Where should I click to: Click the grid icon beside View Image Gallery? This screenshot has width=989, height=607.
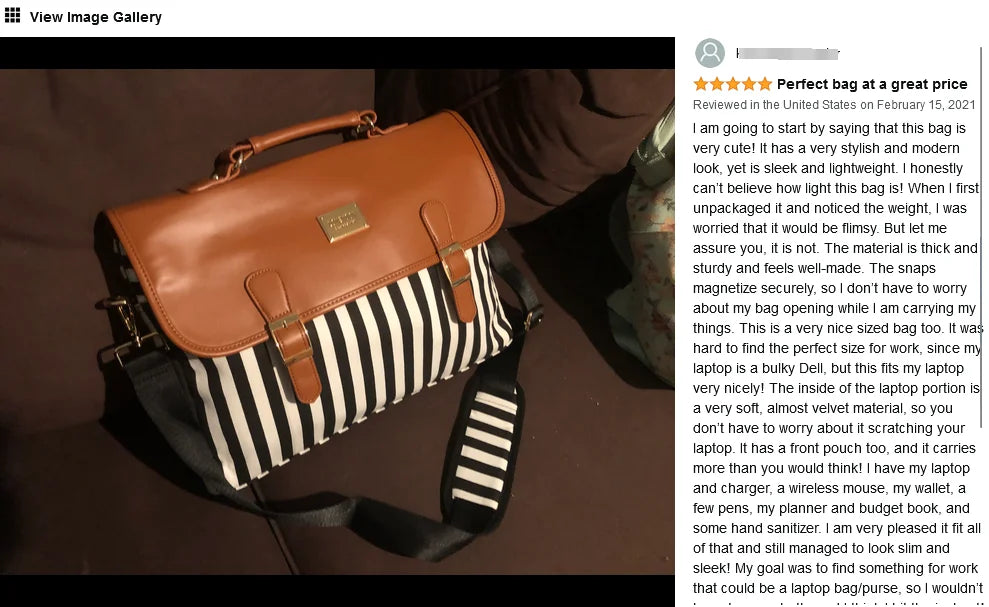tap(12, 15)
